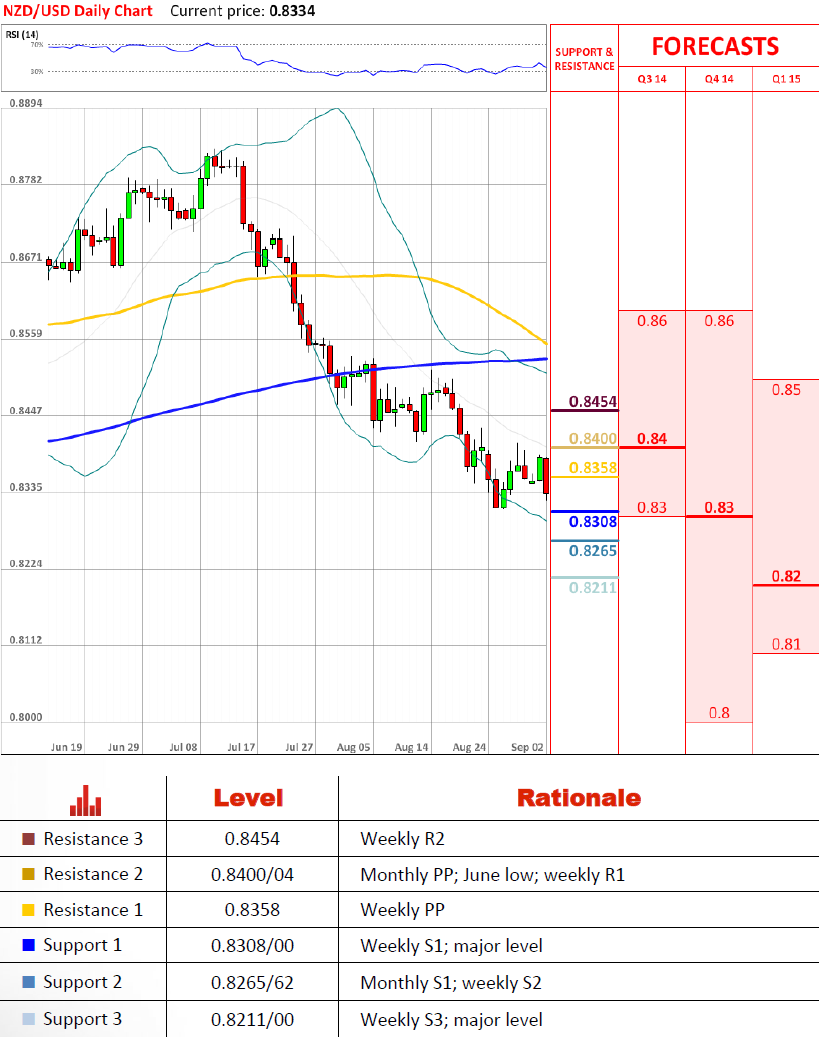Image resolution: width=819 pixels, height=1037 pixels.
Task: Click the 0.83 value in Q3 14
Action: click(x=652, y=507)
